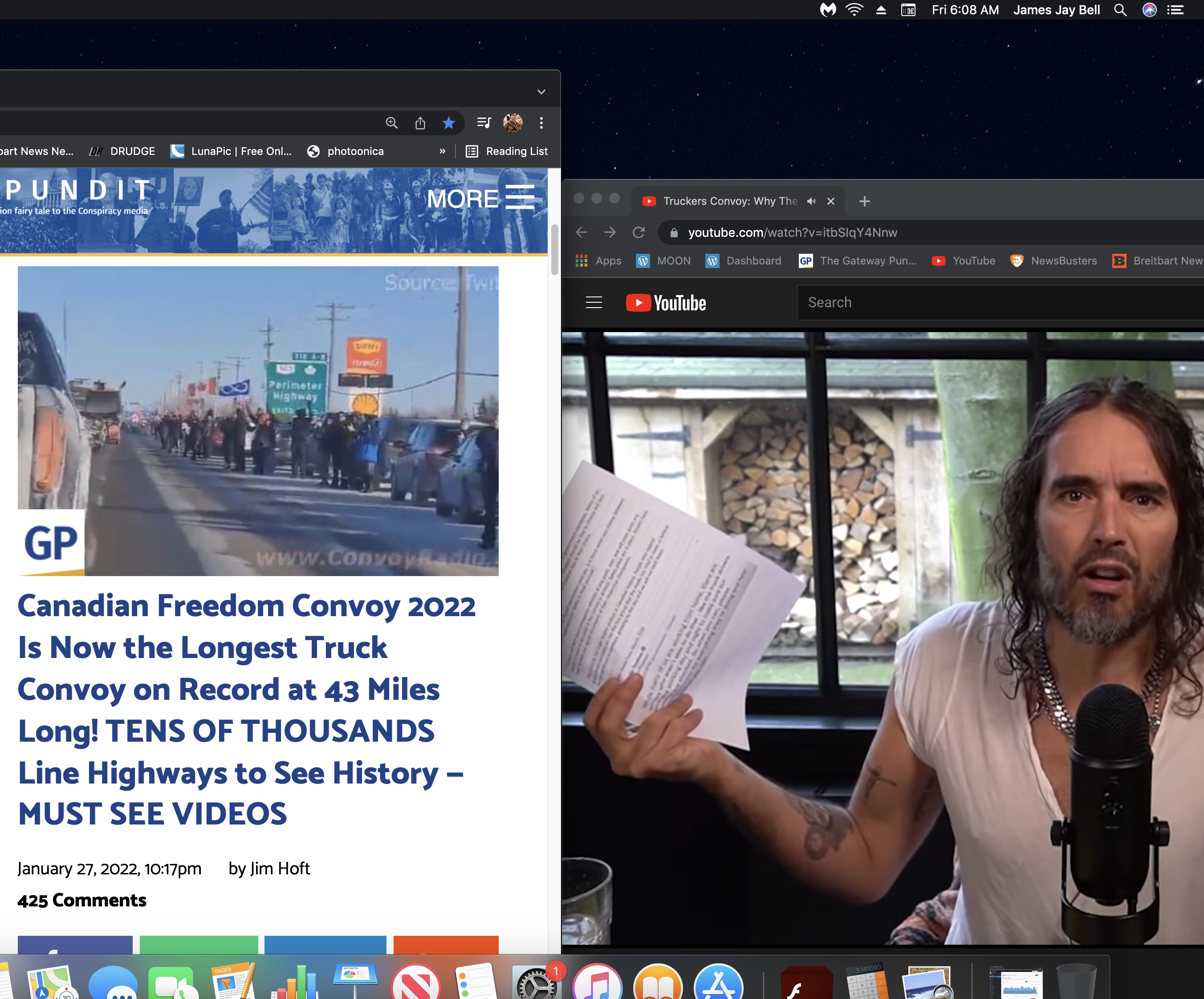Open the DRUDGE bookmark
Image resolution: width=1204 pixels, height=999 pixels.
[x=122, y=151]
